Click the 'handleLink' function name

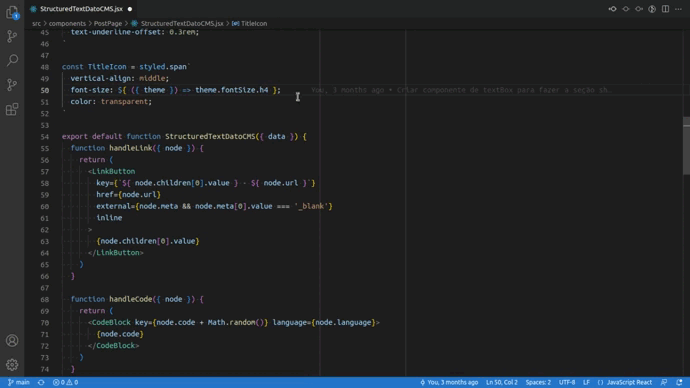131,148
